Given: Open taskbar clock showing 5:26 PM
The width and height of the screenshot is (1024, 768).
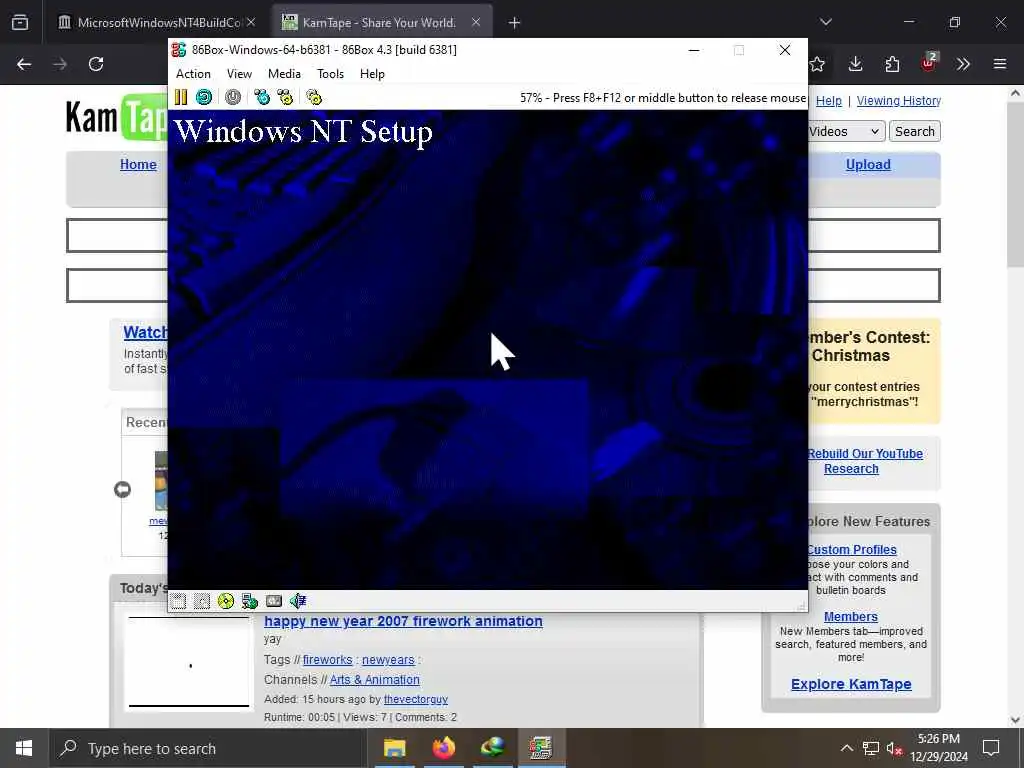Looking at the screenshot, I should pos(938,748).
